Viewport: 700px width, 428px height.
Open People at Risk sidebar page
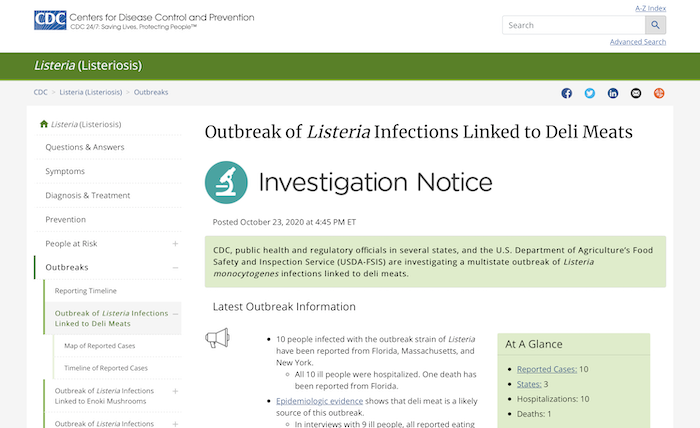[x=71, y=244]
